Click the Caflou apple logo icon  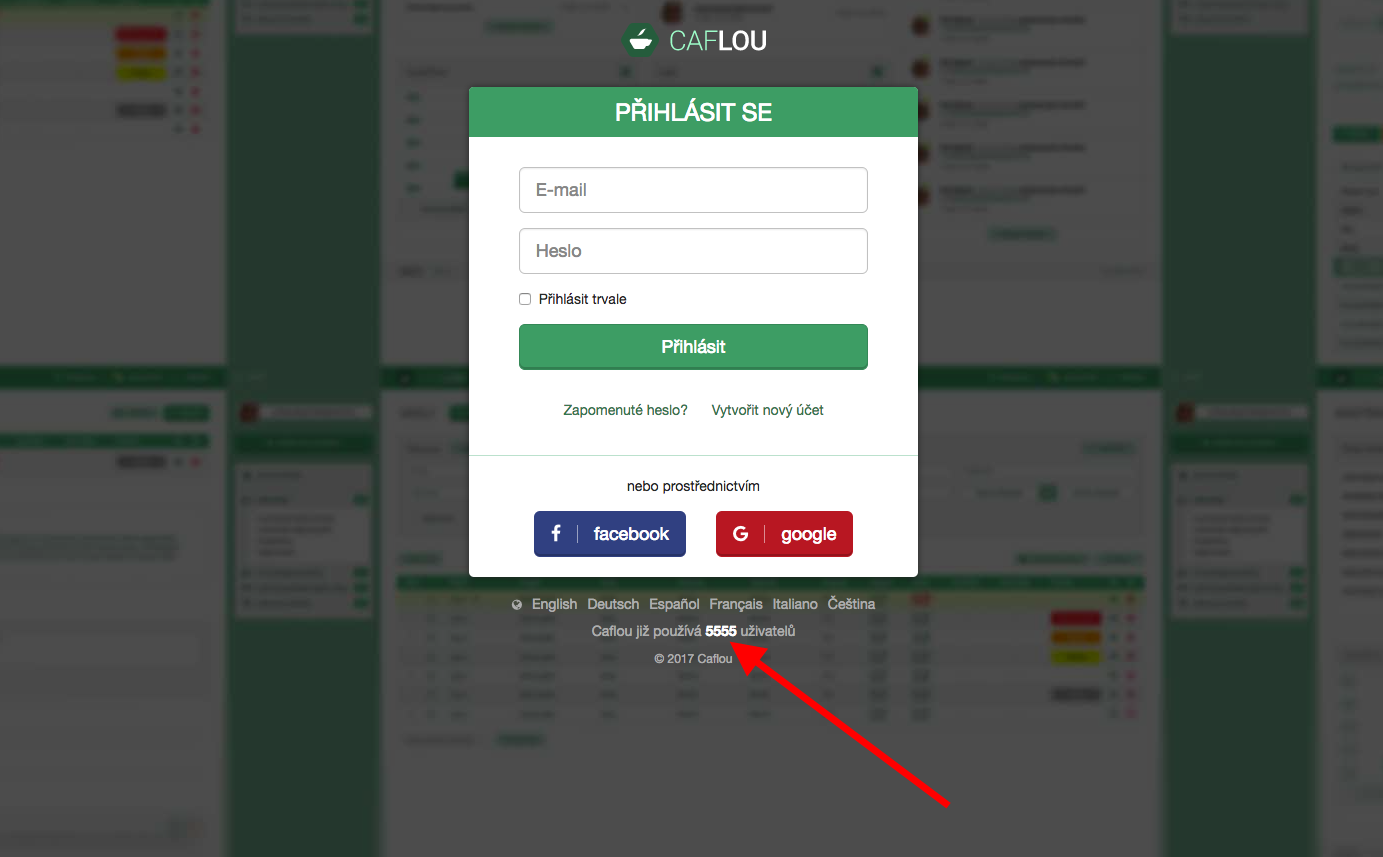coord(639,40)
